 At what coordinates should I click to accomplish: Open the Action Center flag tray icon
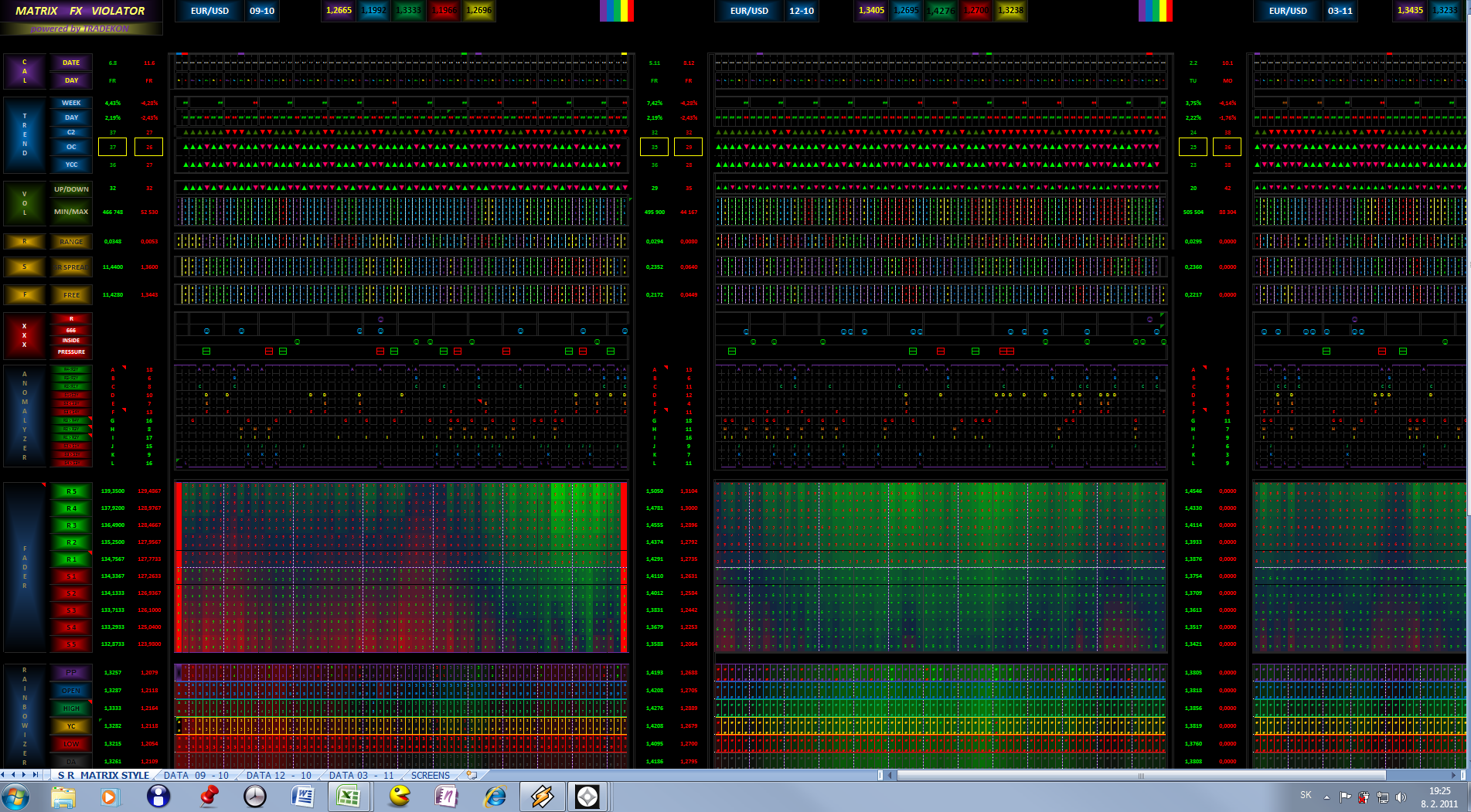pos(1345,797)
